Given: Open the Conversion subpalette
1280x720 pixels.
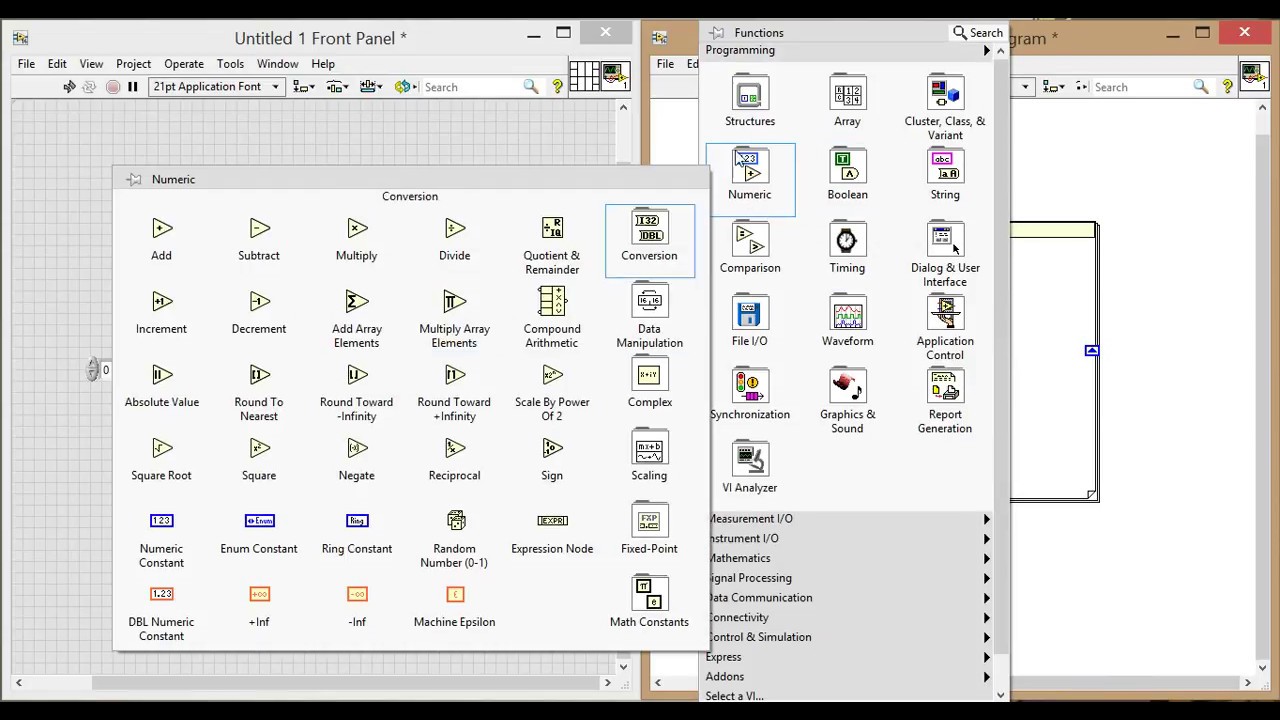Looking at the screenshot, I should (x=649, y=239).
